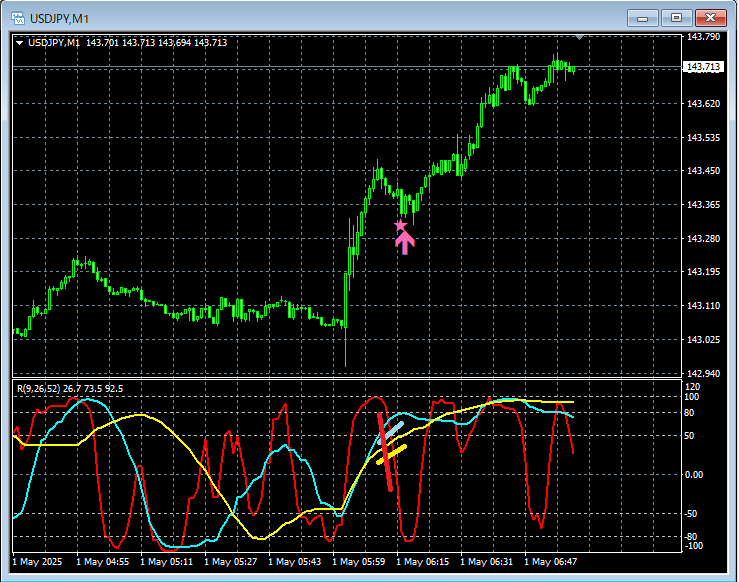Click the USDJPY,M1 window title text

(59, 19)
